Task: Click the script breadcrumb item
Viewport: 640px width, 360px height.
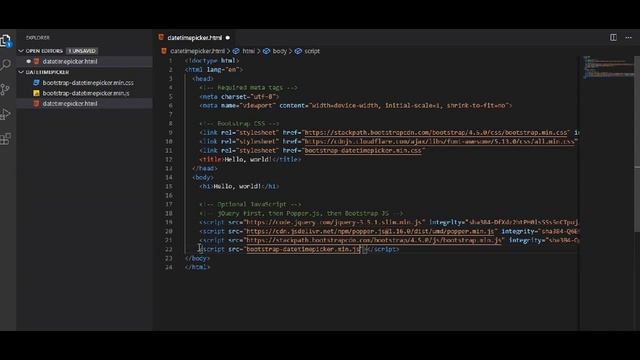Action: [312, 51]
